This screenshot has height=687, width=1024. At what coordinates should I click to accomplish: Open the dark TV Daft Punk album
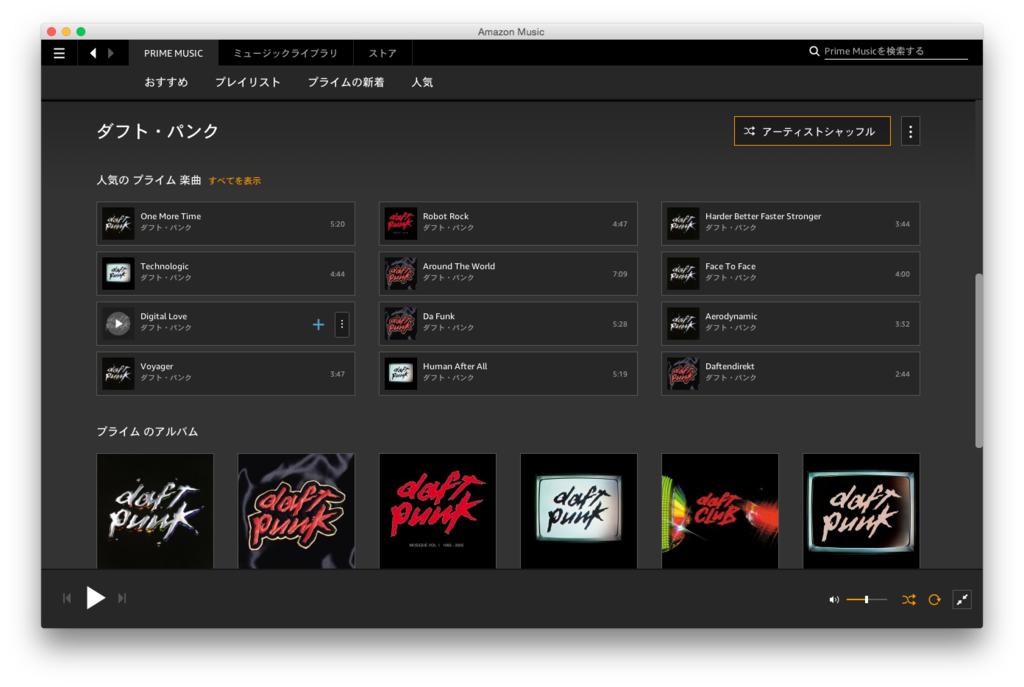[861, 511]
